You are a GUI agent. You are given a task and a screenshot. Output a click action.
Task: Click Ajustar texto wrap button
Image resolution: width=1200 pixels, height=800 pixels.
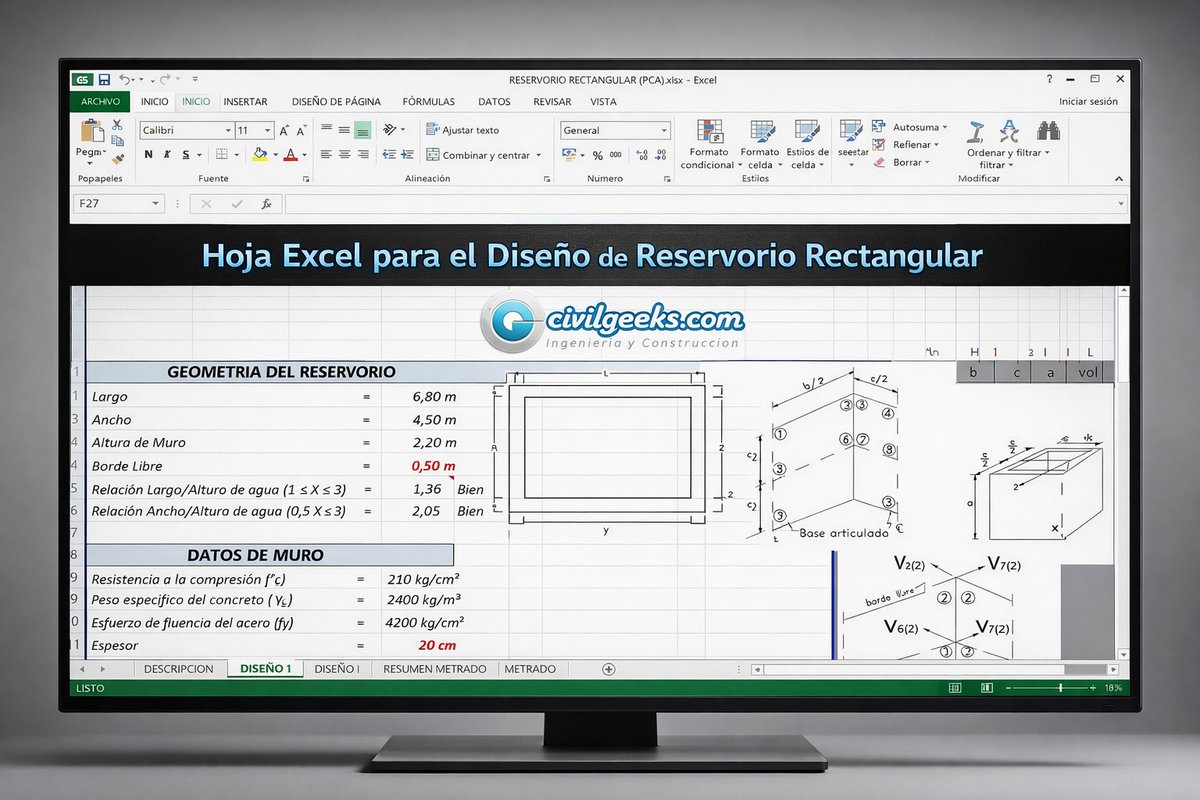coord(462,130)
